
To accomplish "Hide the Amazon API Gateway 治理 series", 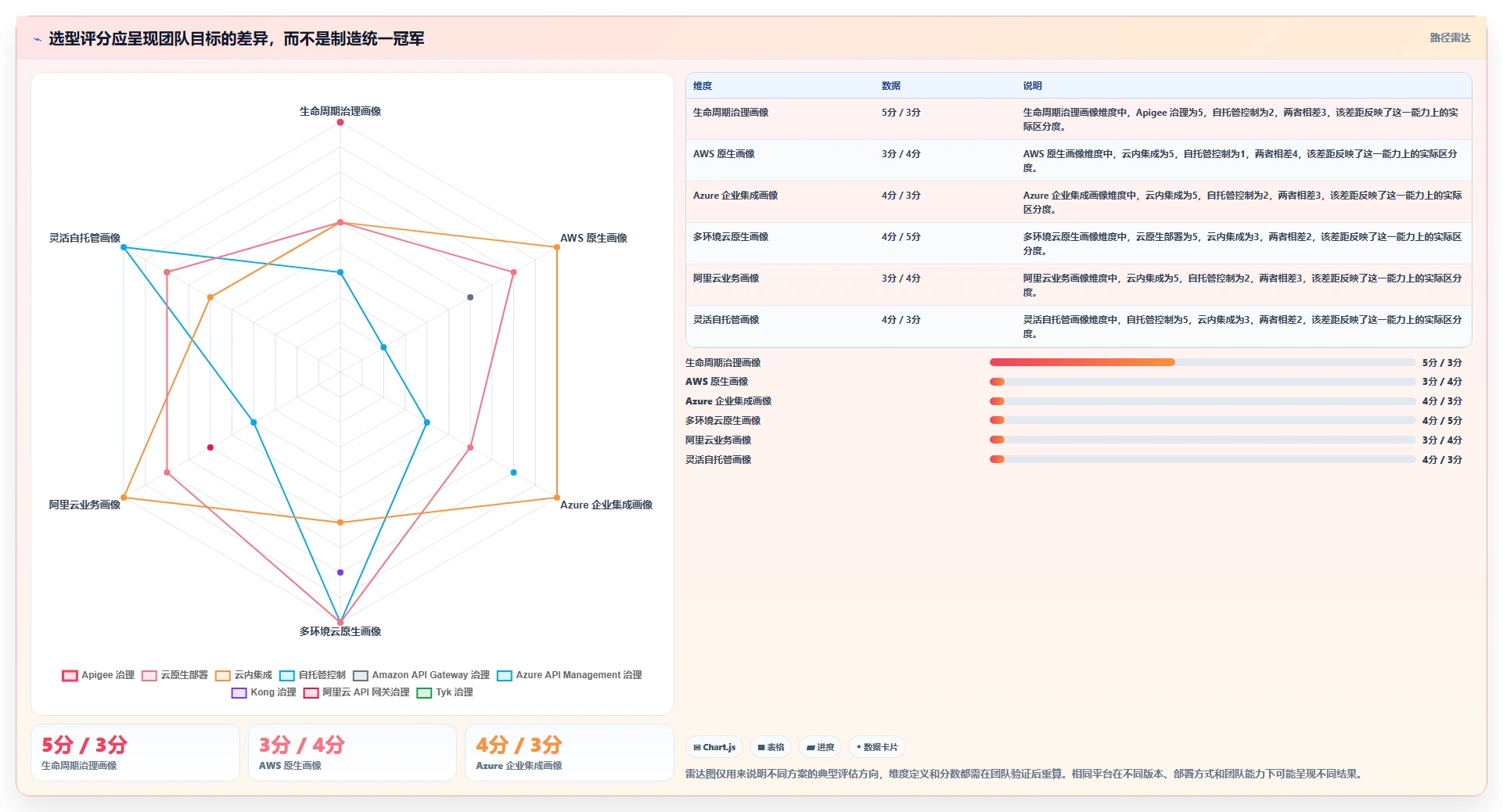I will pos(421,675).
